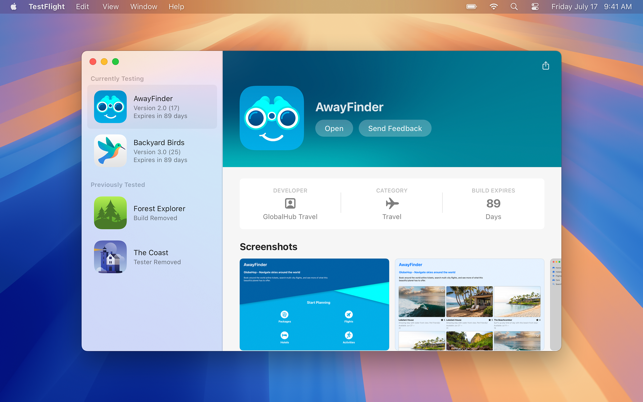643x402 pixels.
Task: Click Packages icon in first screenshot
Action: tap(284, 315)
